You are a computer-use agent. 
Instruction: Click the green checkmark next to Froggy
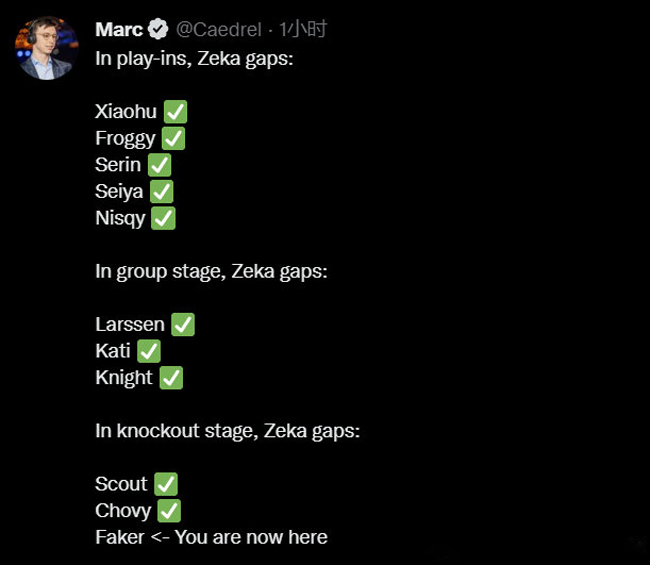(173, 138)
